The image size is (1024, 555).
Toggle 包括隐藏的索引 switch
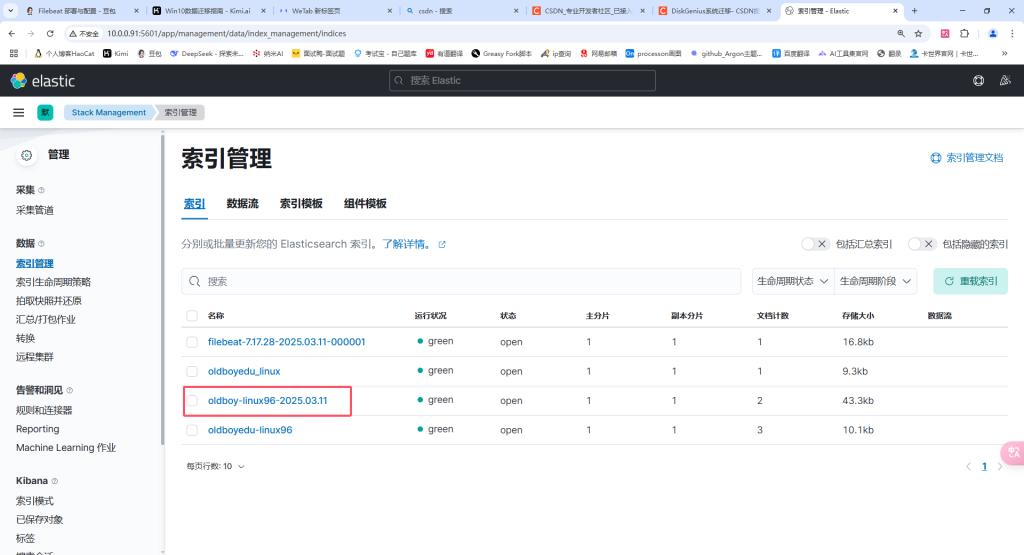[922, 244]
